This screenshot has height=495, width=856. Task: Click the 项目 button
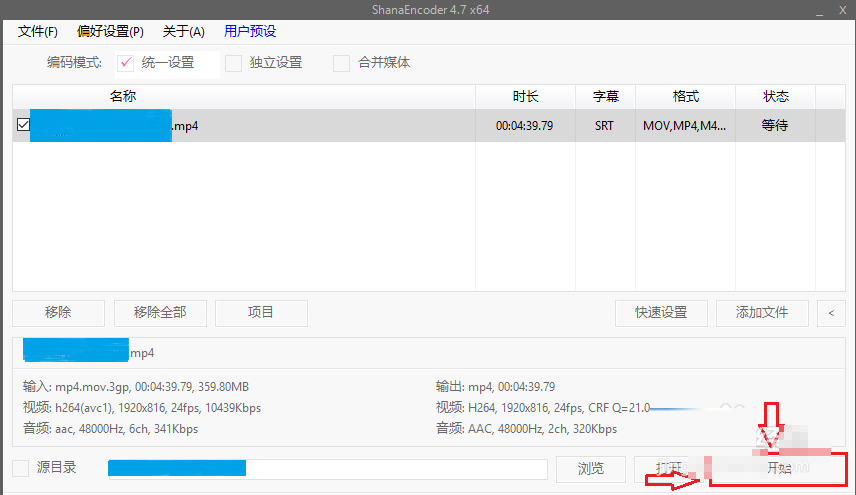click(x=261, y=313)
